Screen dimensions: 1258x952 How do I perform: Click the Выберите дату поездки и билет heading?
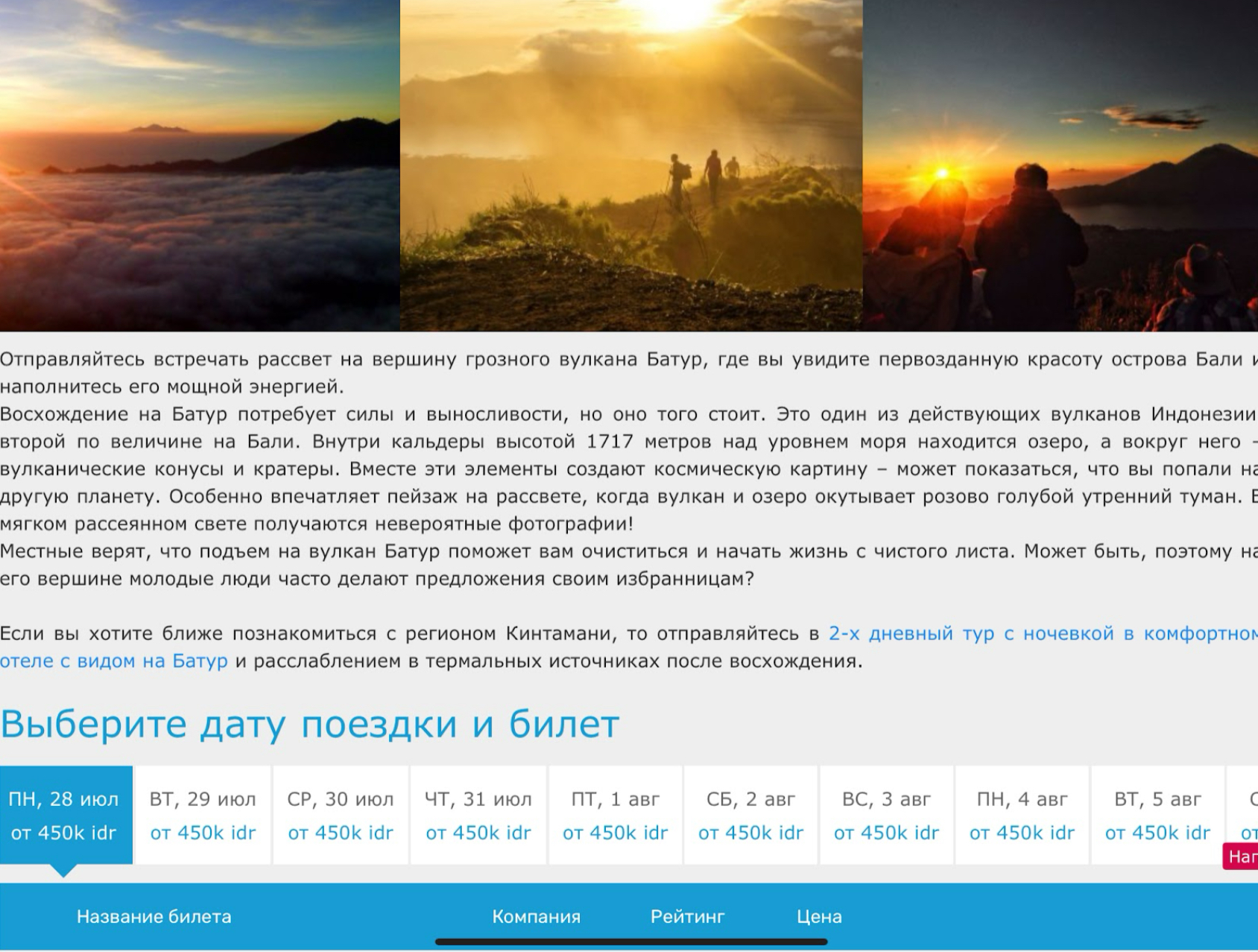tap(310, 724)
